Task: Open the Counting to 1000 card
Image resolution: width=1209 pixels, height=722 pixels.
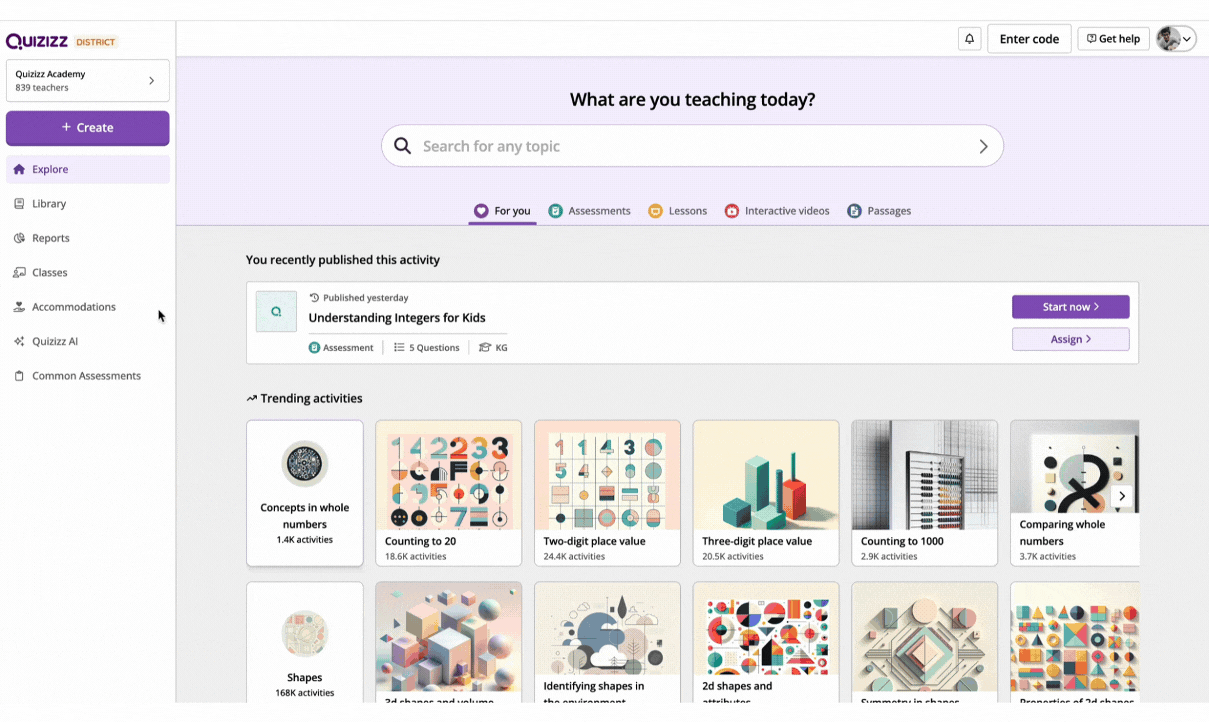Action: 925,493
